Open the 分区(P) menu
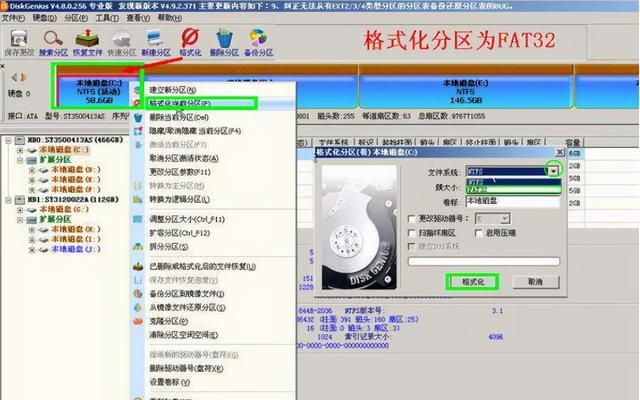Viewport: 640px width, 400px height. tap(76, 18)
